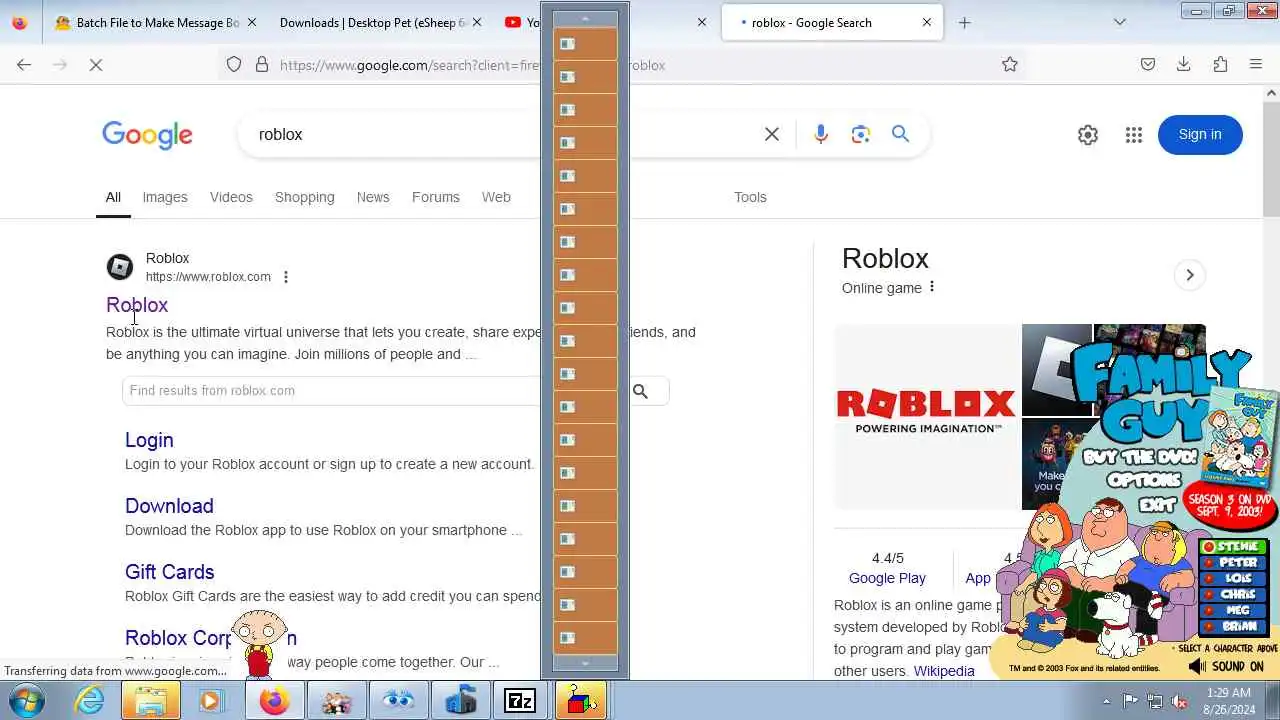1280x720 pixels.
Task: Open Google quick settings gear
Action: pos(1088,135)
